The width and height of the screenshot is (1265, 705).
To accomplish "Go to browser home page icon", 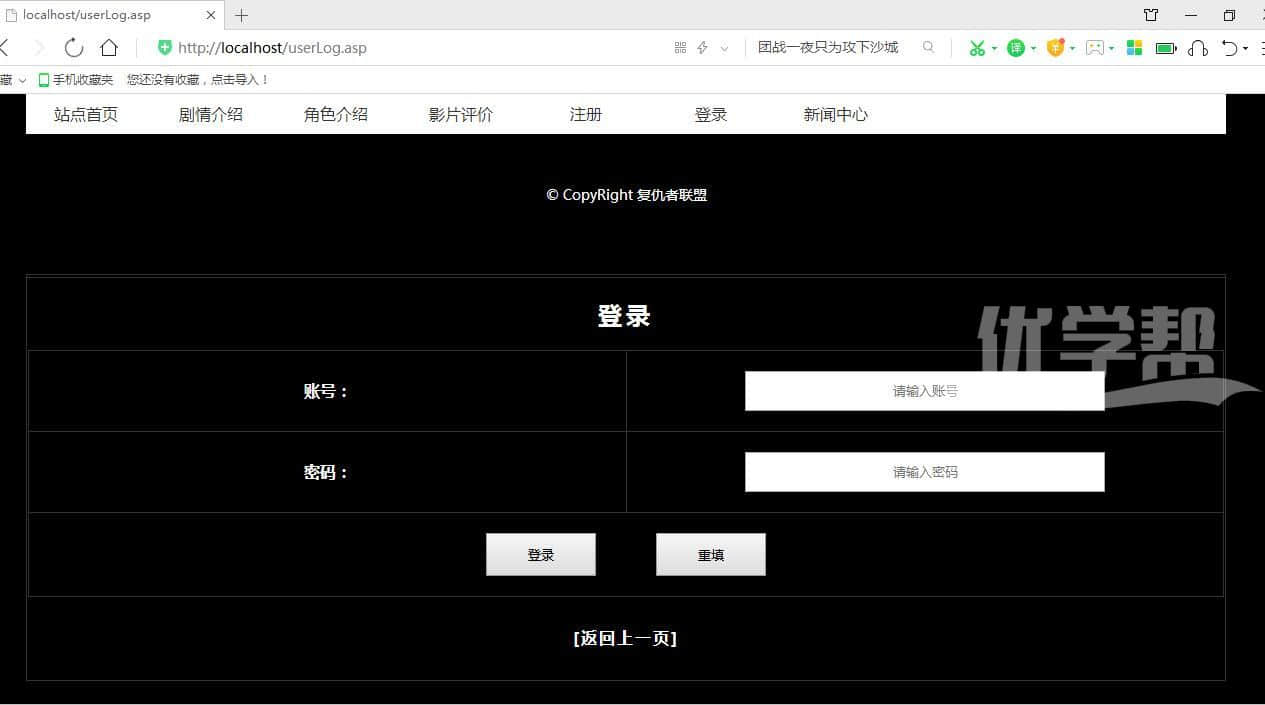I will (109, 48).
